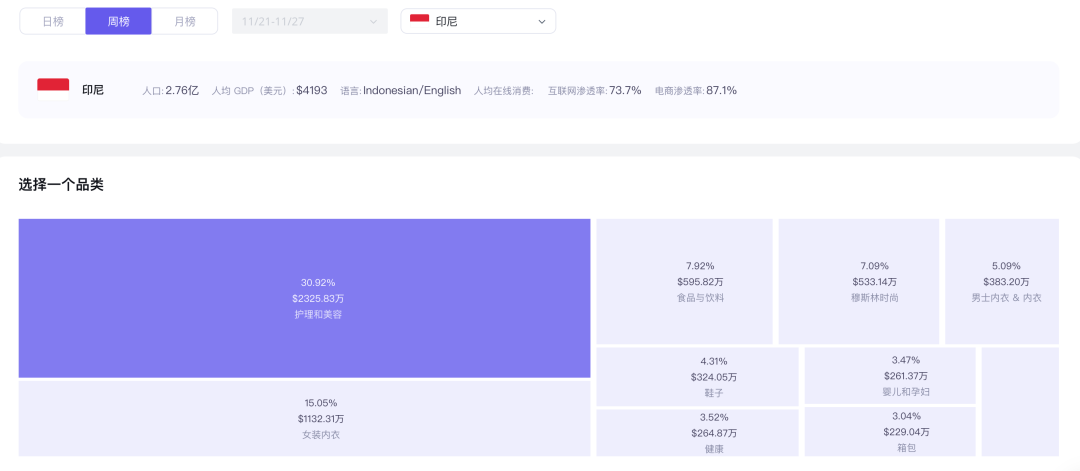Image resolution: width=1080 pixels, height=471 pixels.
Task: Select the 食品与饮料 category tile
Action: click(685, 282)
